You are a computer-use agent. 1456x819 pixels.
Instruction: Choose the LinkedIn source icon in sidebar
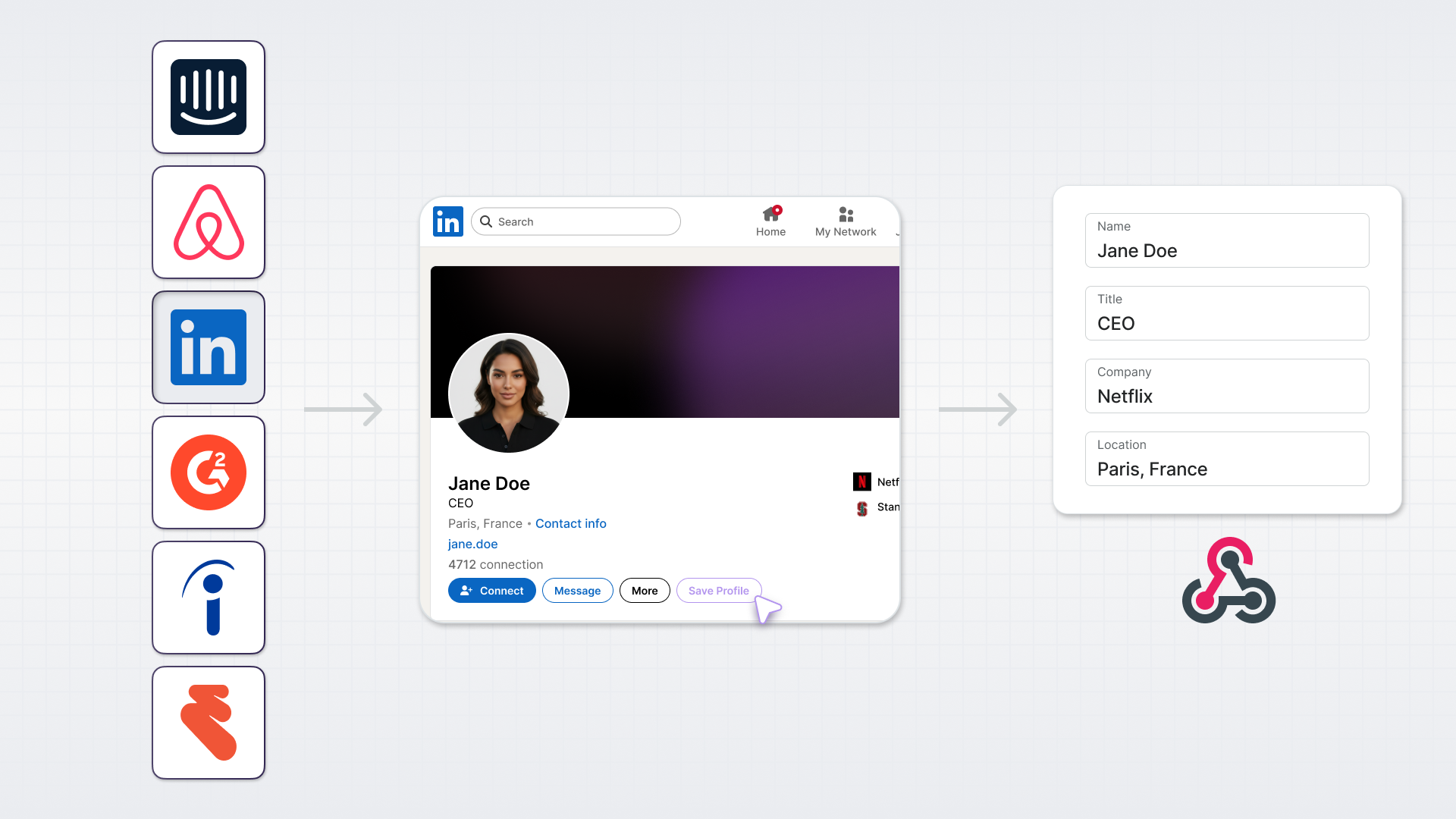pyautogui.click(x=209, y=347)
